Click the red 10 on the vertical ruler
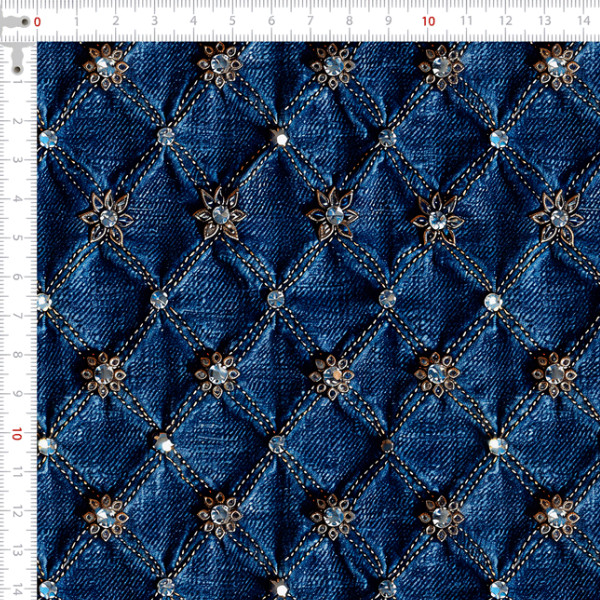Image resolution: width=600 pixels, height=600 pixels. [16, 436]
